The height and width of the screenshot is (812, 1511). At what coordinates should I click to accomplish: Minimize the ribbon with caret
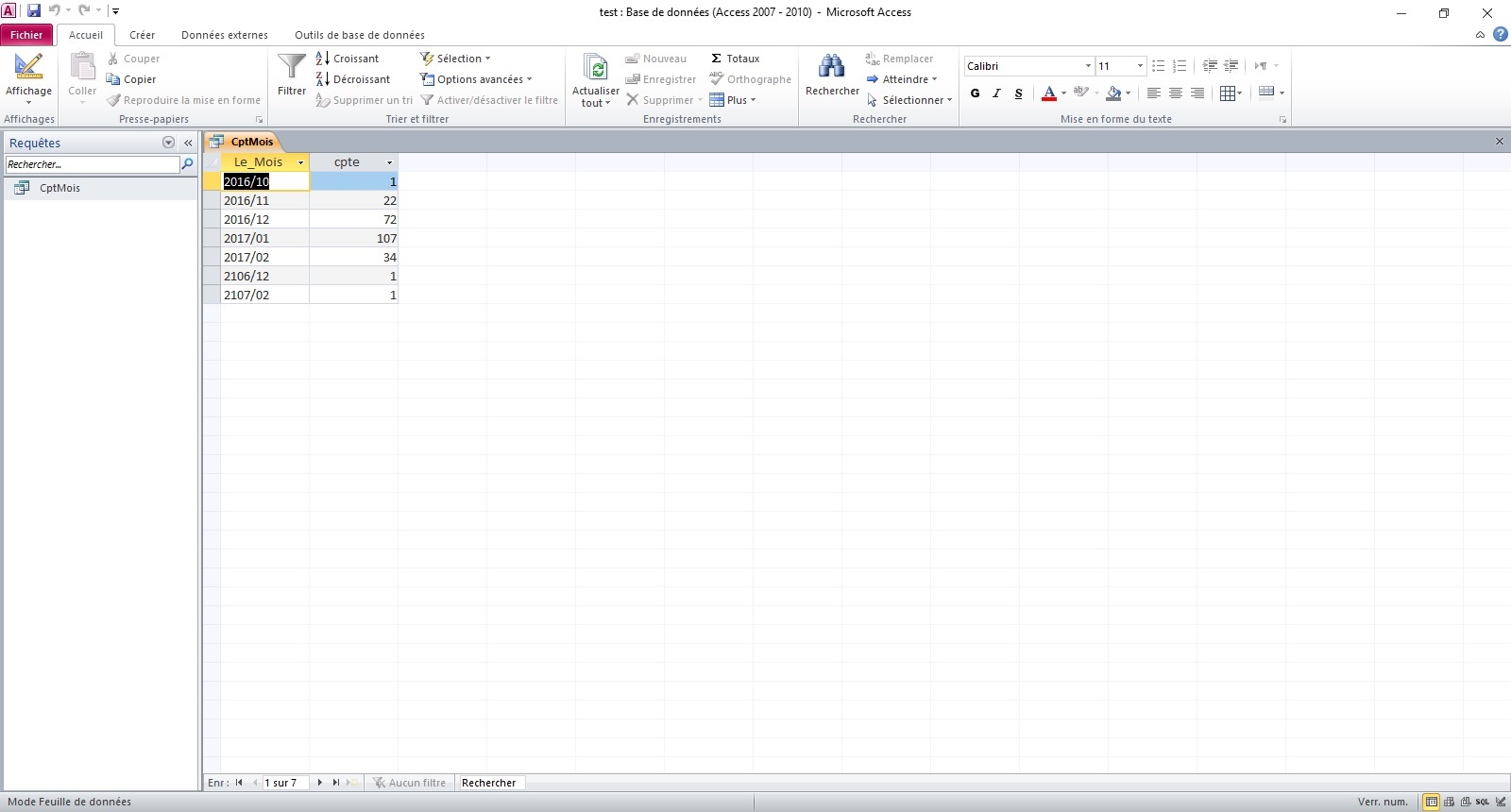(1480, 35)
